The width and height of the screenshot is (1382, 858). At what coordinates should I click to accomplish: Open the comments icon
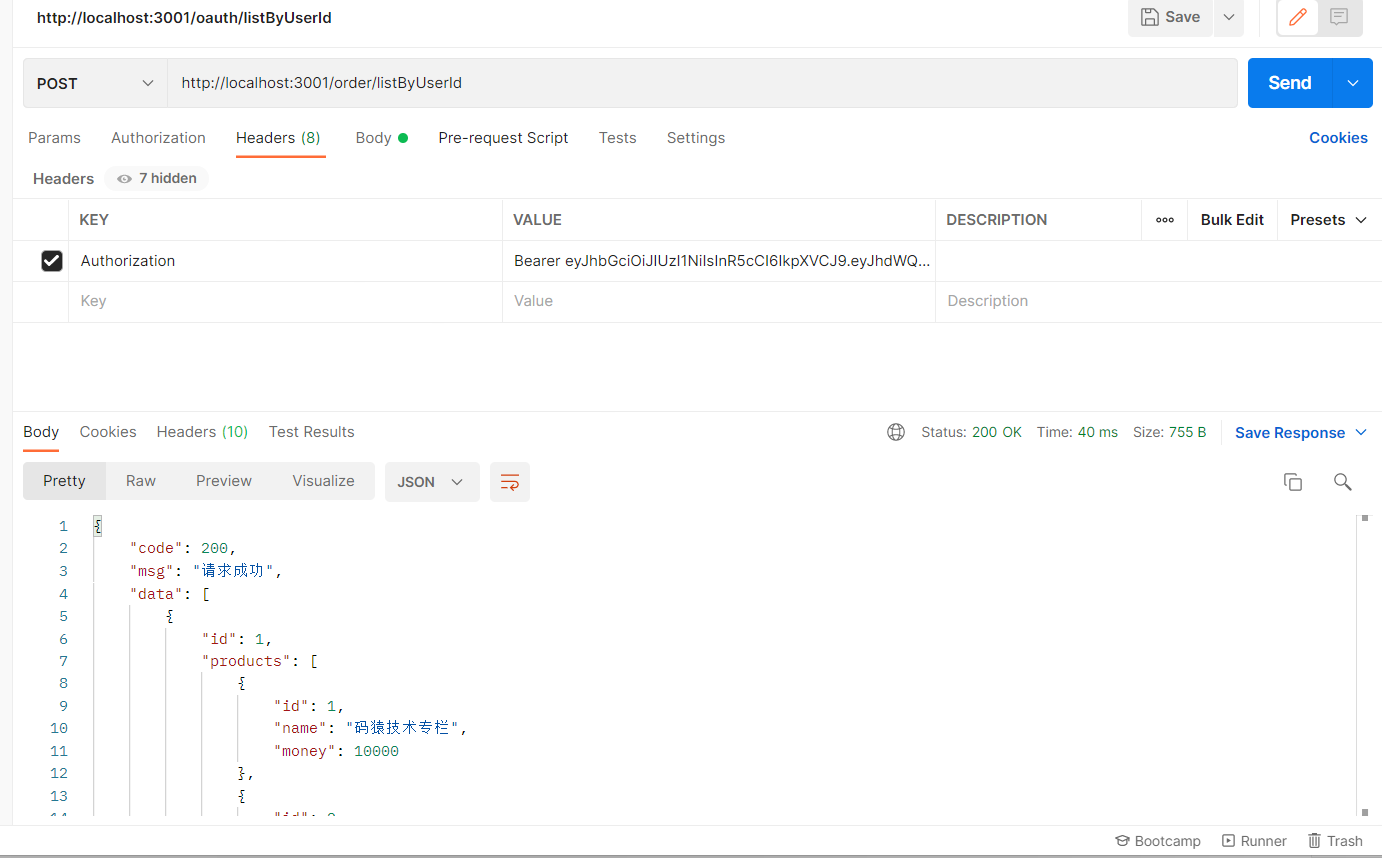point(1339,17)
